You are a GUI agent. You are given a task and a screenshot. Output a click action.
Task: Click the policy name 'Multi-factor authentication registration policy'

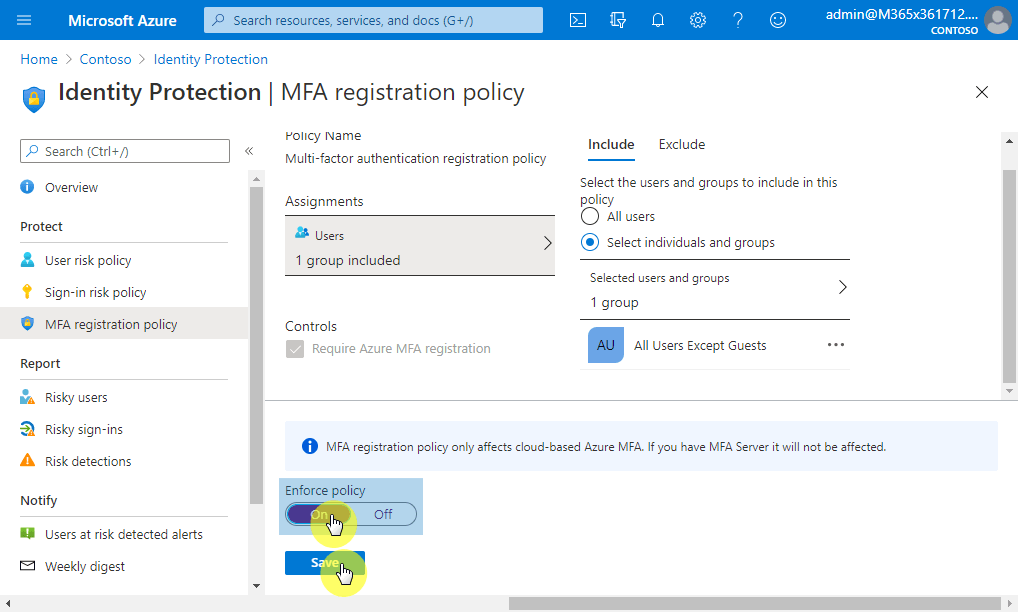416,158
